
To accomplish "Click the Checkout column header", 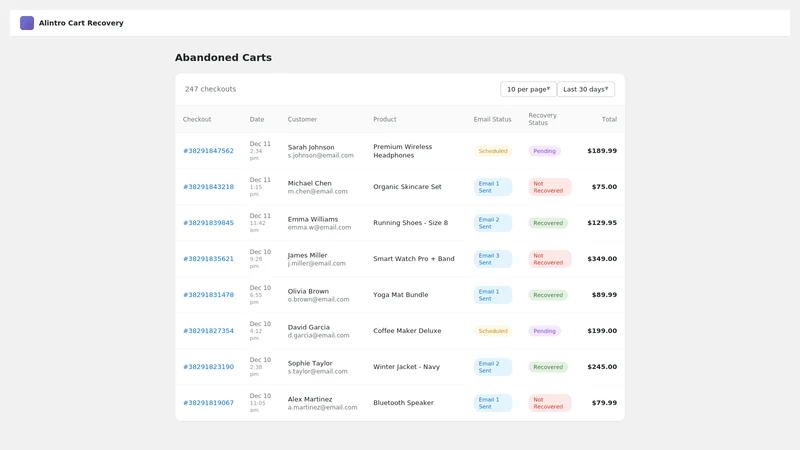I will (197, 119).
